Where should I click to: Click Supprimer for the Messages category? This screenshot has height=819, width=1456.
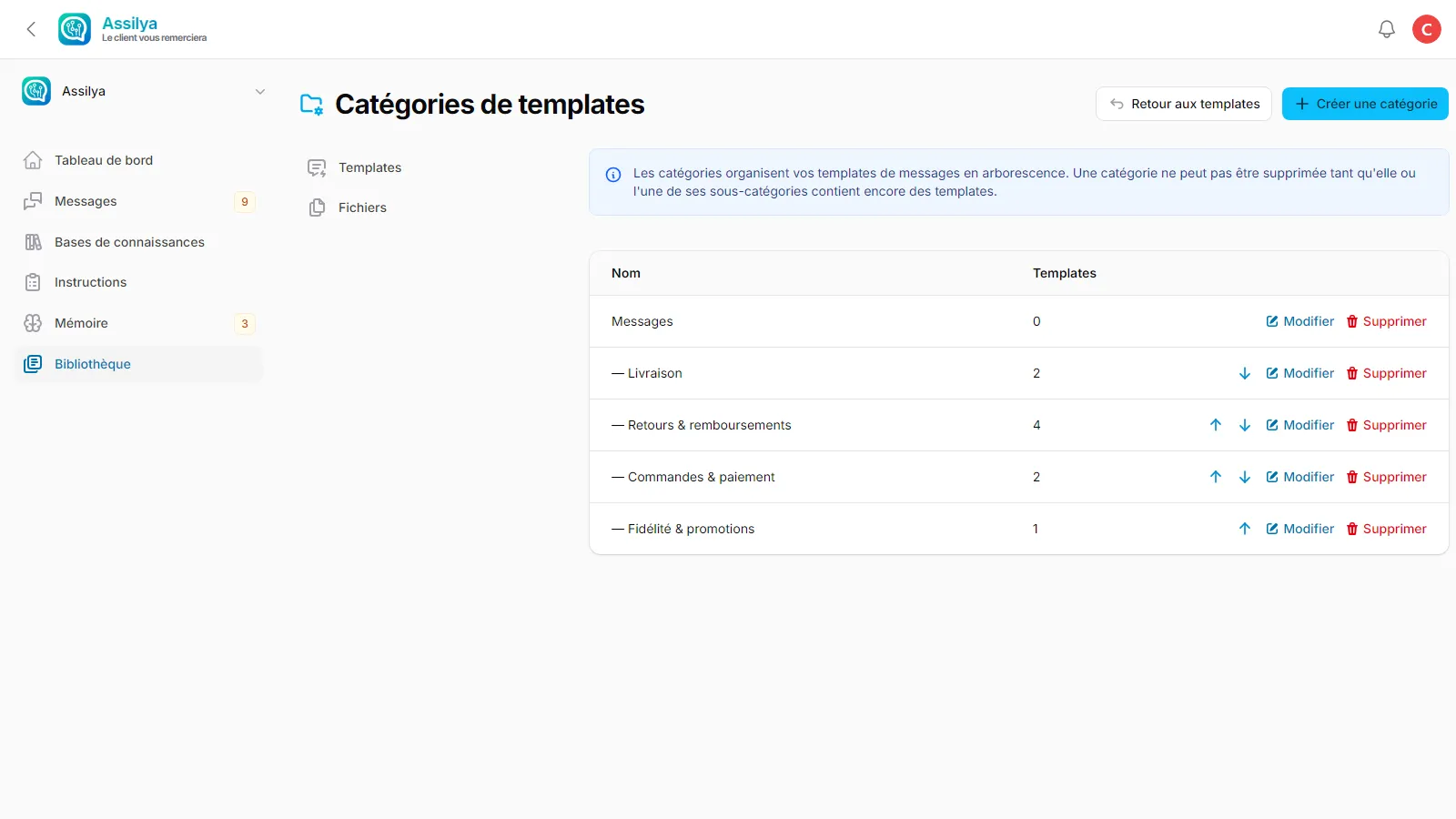[1386, 321]
